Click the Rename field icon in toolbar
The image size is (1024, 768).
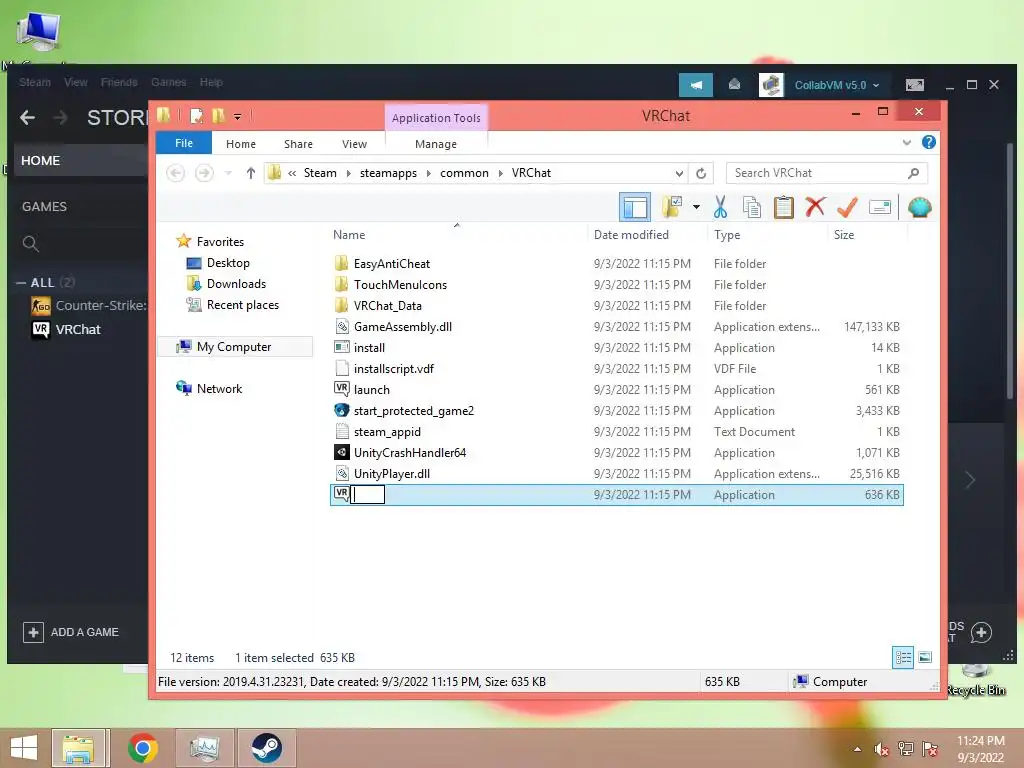(x=880, y=208)
